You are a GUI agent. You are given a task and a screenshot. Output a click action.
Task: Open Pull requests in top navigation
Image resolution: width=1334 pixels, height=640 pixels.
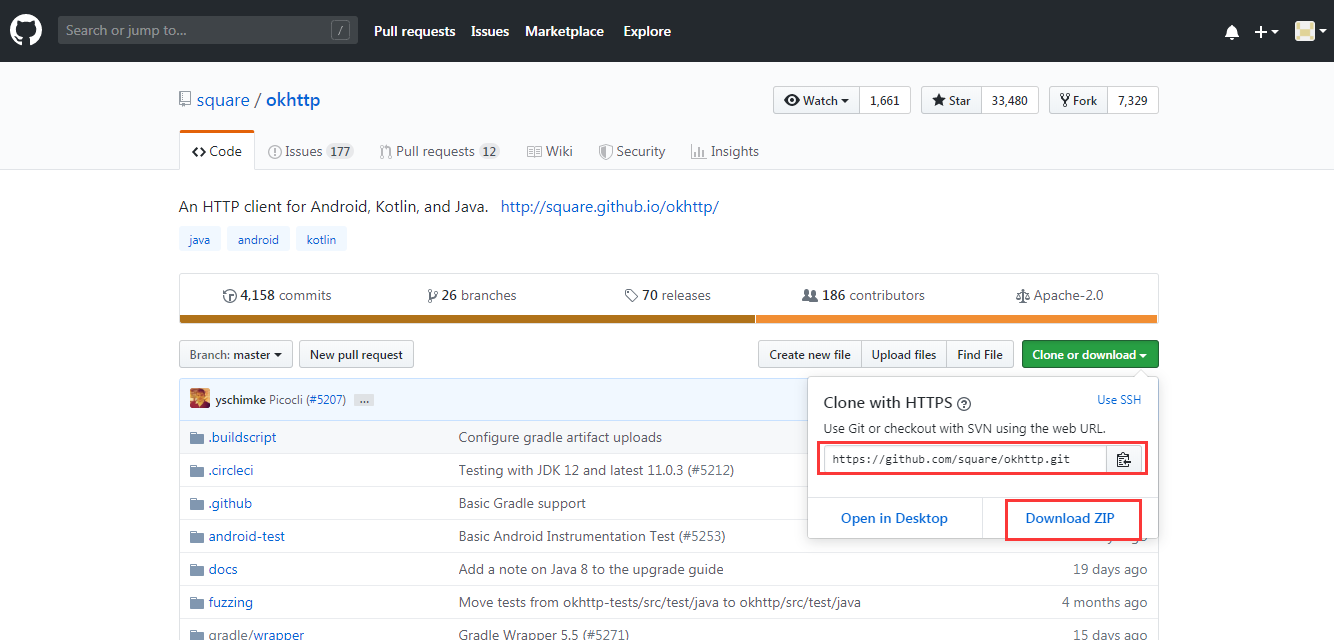414,31
